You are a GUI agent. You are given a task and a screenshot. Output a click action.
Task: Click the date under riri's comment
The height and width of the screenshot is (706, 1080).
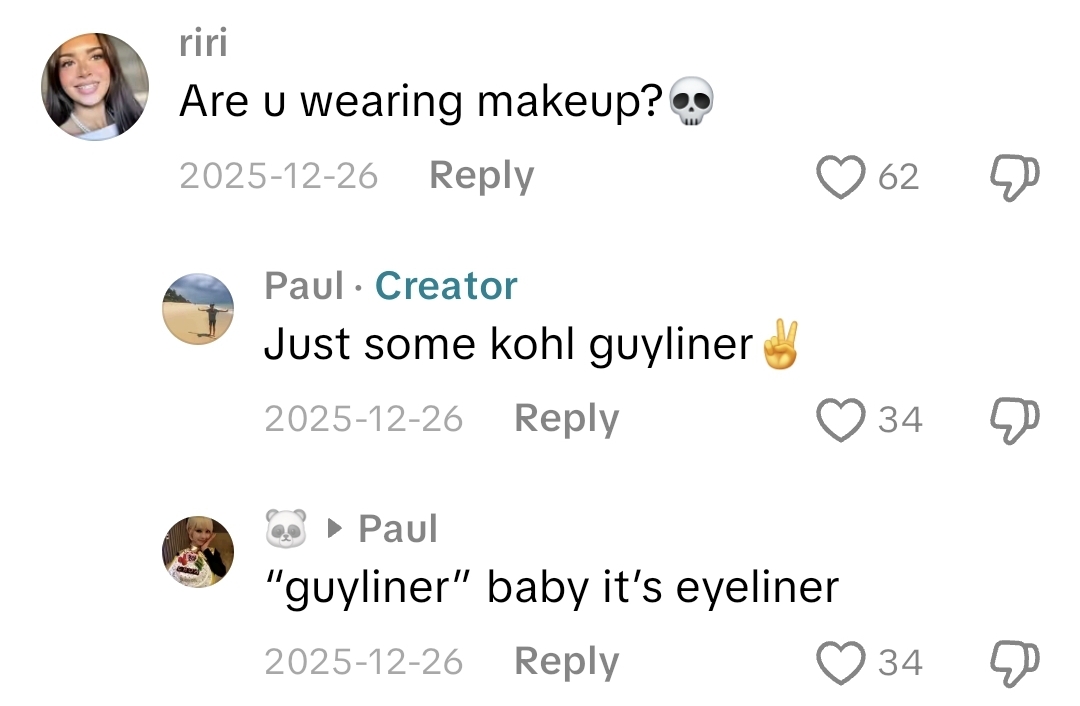pos(279,176)
